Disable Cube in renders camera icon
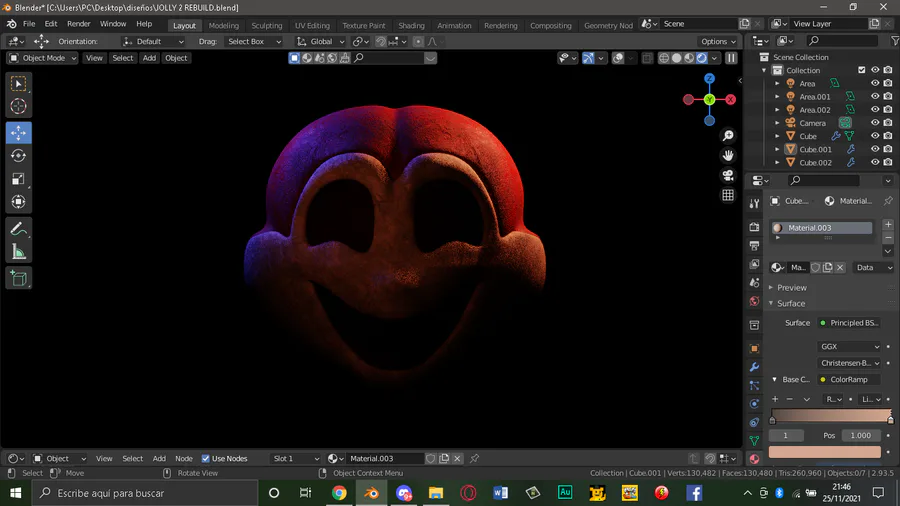This screenshot has width=900, height=506. pyautogui.click(x=888, y=136)
